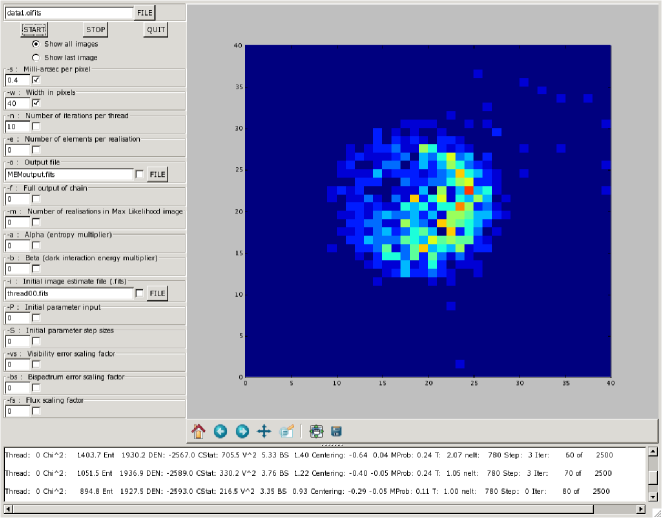Select the Show all images option
The height and width of the screenshot is (518, 662).
click(x=37, y=44)
